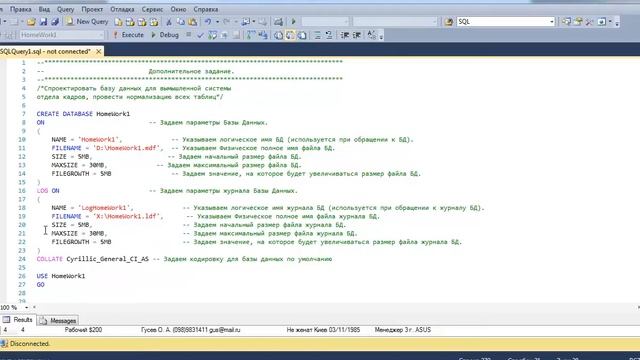Click the COLLATE Cyrillic_General_CI_AS line
Viewport: 640px width, 360px height.
click(184, 259)
